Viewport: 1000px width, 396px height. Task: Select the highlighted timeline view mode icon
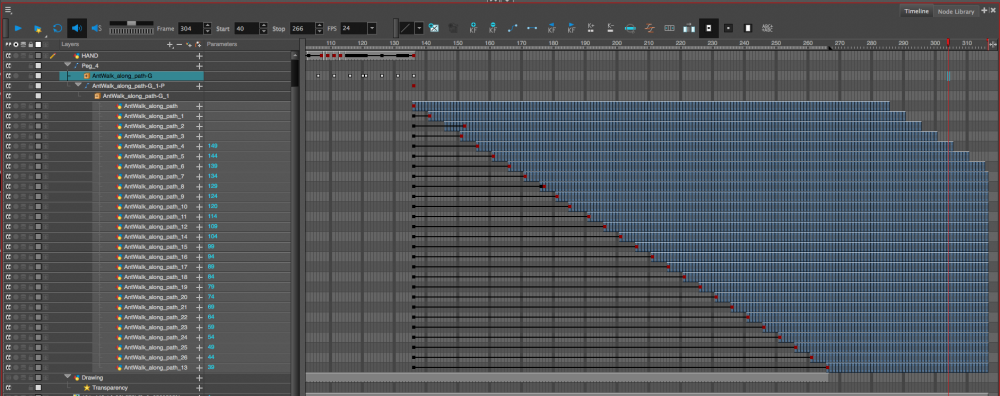click(709, 28)
